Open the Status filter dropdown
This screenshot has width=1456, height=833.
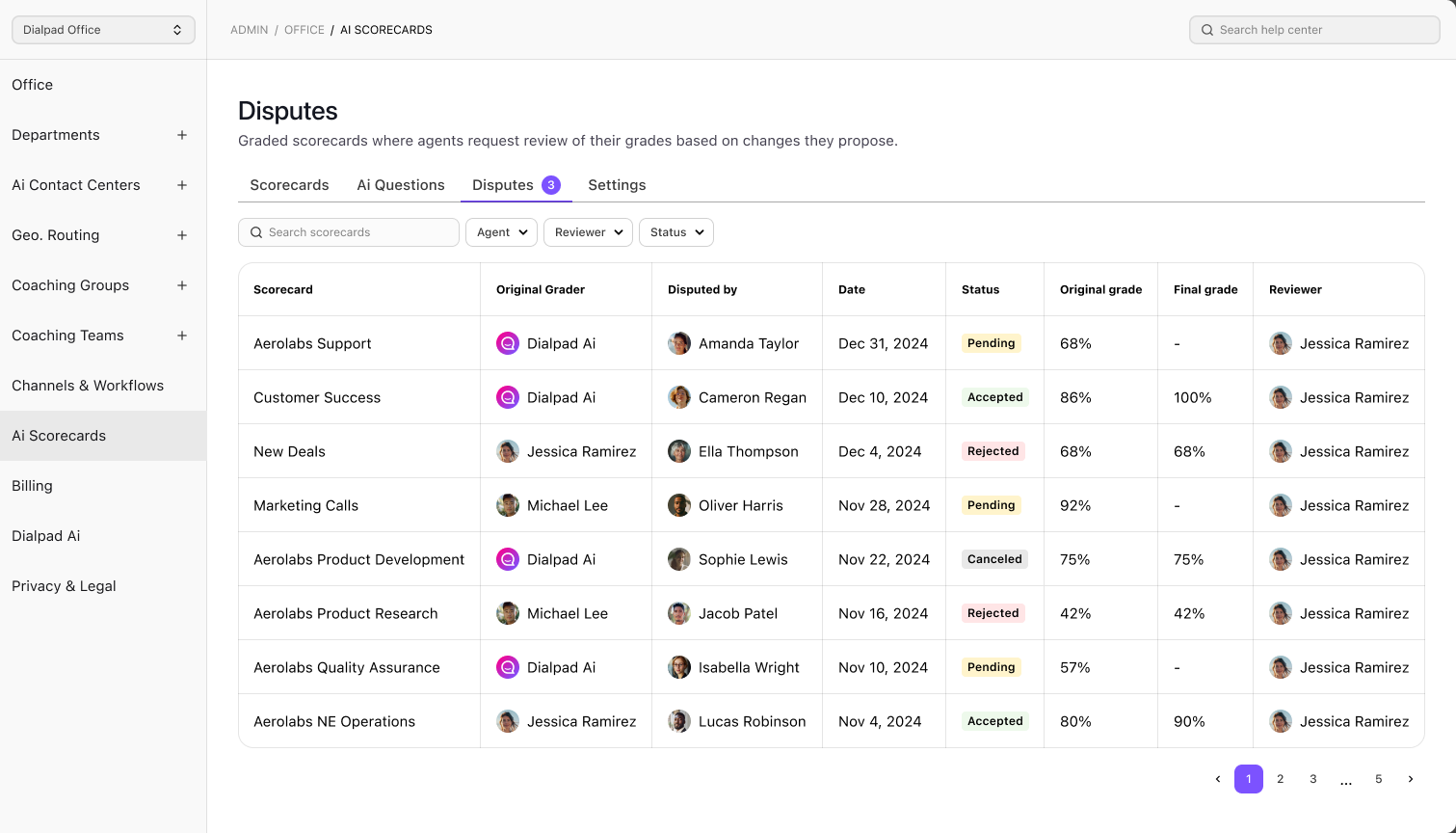coord(676,232)
